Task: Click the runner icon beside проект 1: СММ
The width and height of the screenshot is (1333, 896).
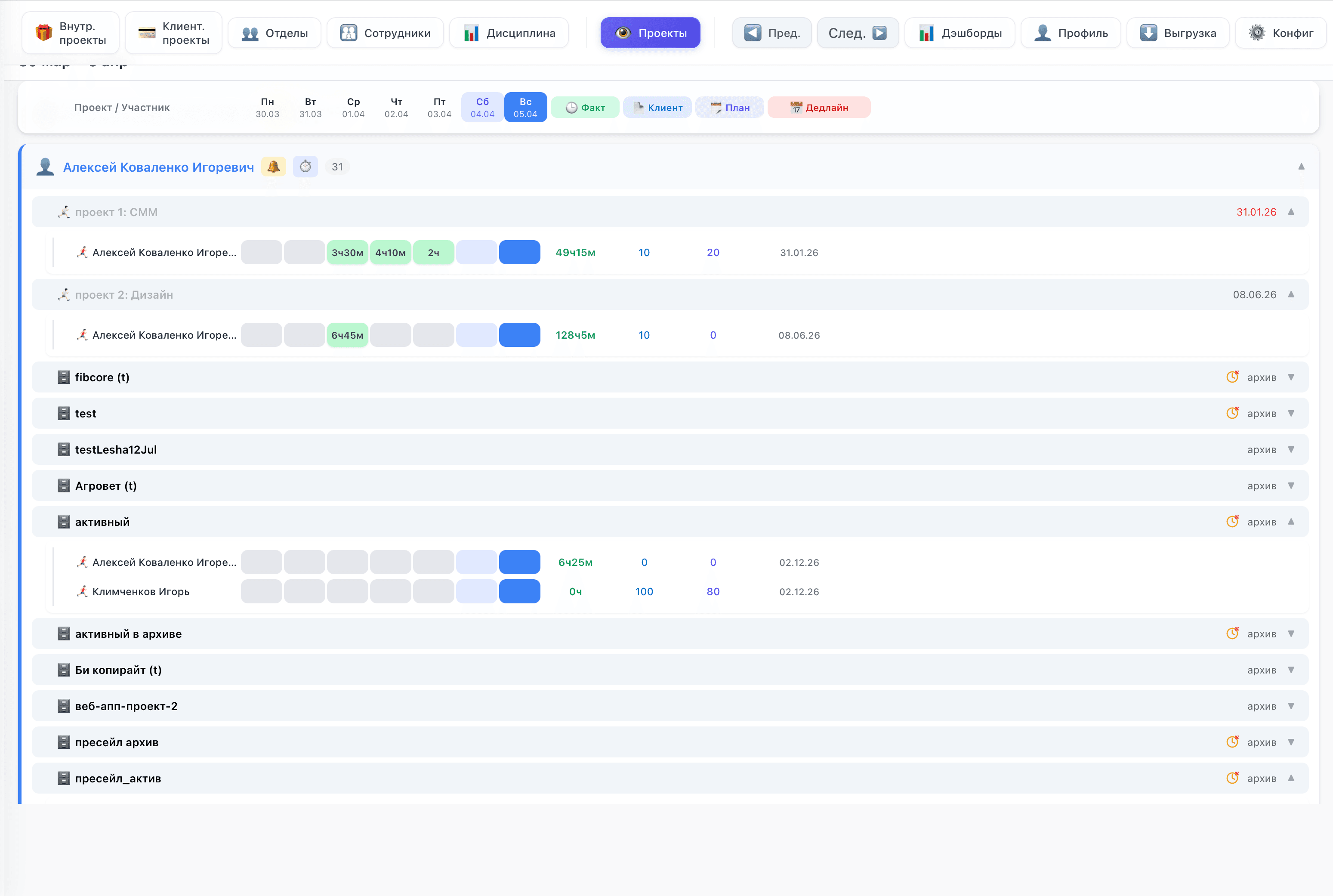Action: click(63, 213)
